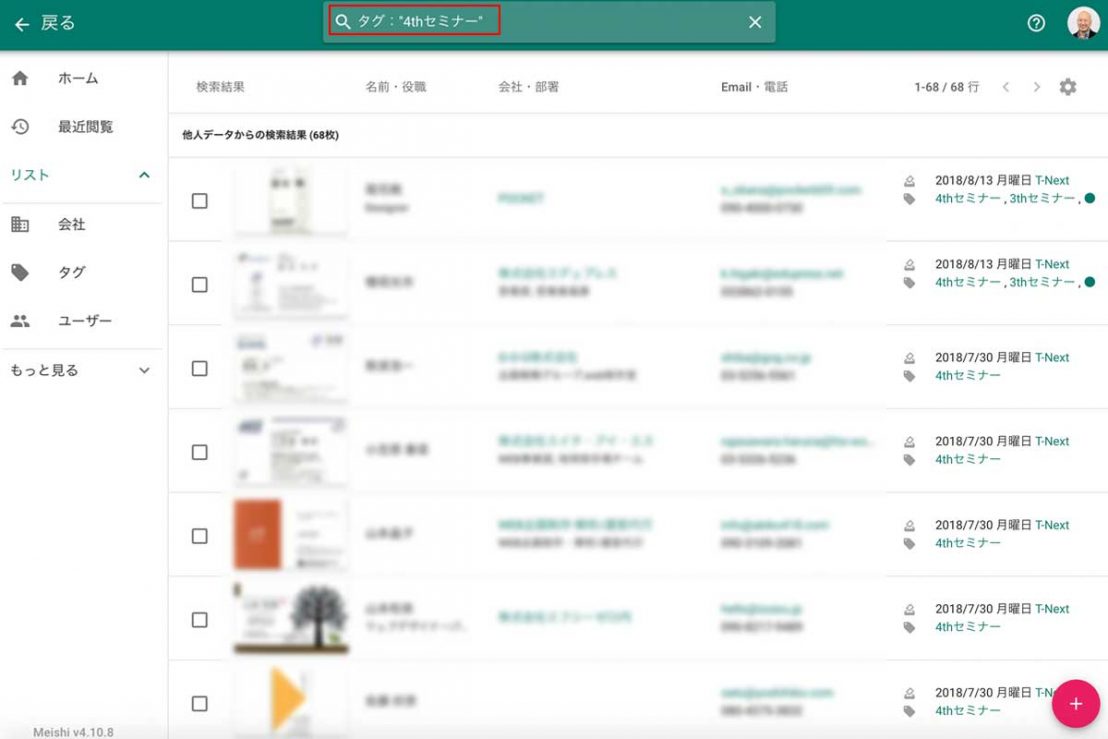
Task: Select the first result row checkbox
Action: 200,201
